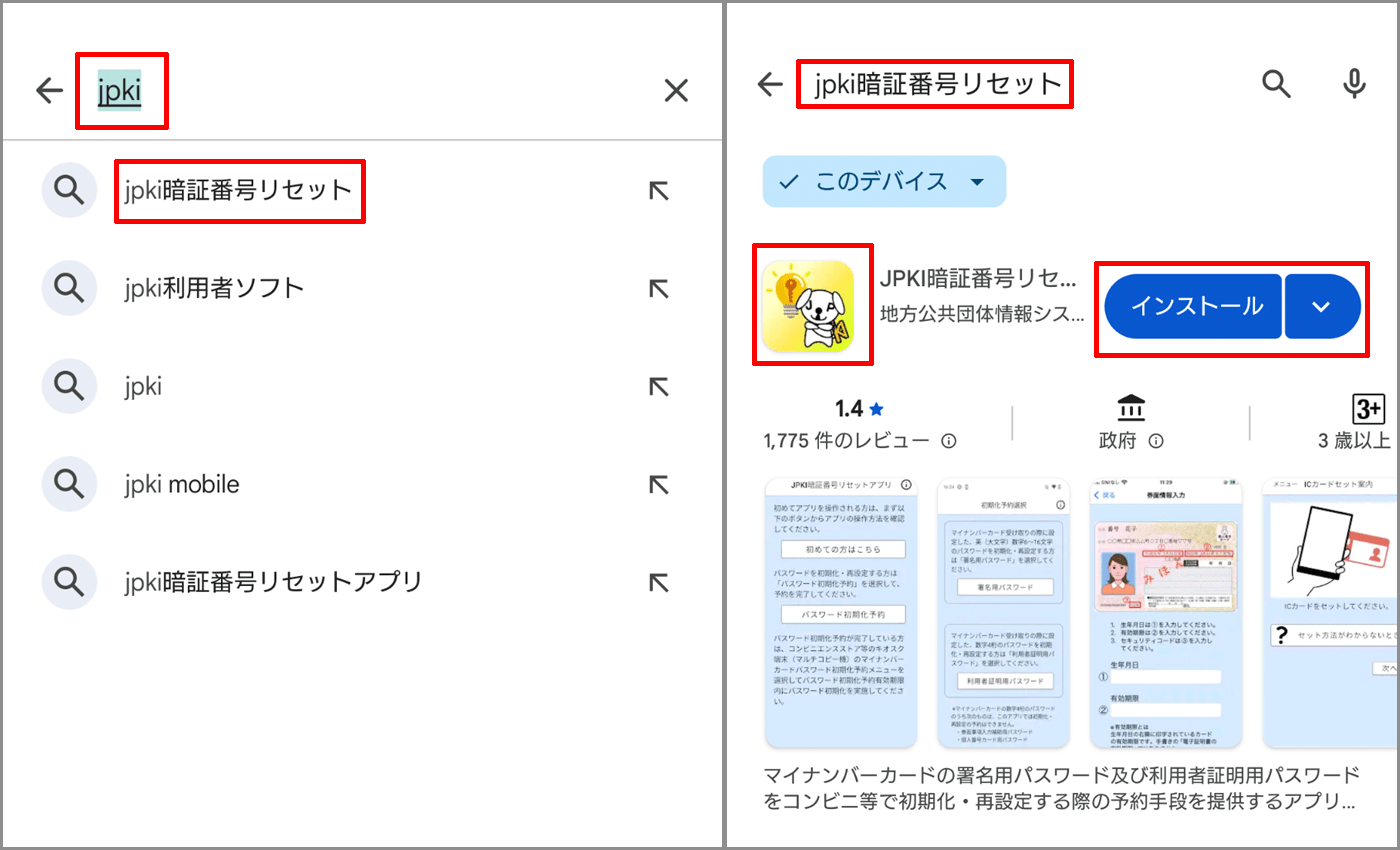Viewport: 1400px width, 850px height.
Task: Clear search text with the X icon
Action: click(x=676, y=91)
